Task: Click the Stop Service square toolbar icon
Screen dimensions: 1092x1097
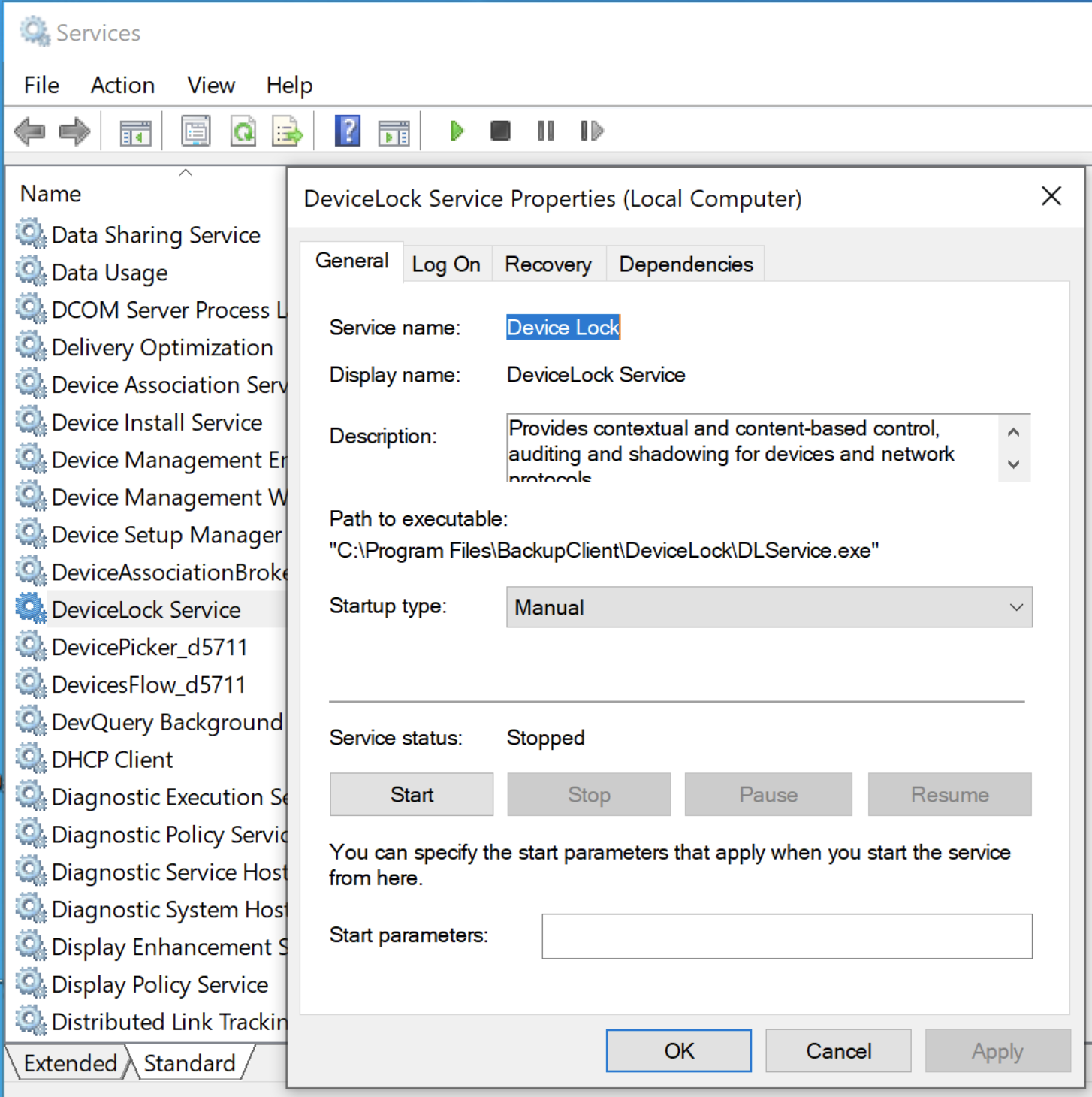Action: tap(500, 131)
